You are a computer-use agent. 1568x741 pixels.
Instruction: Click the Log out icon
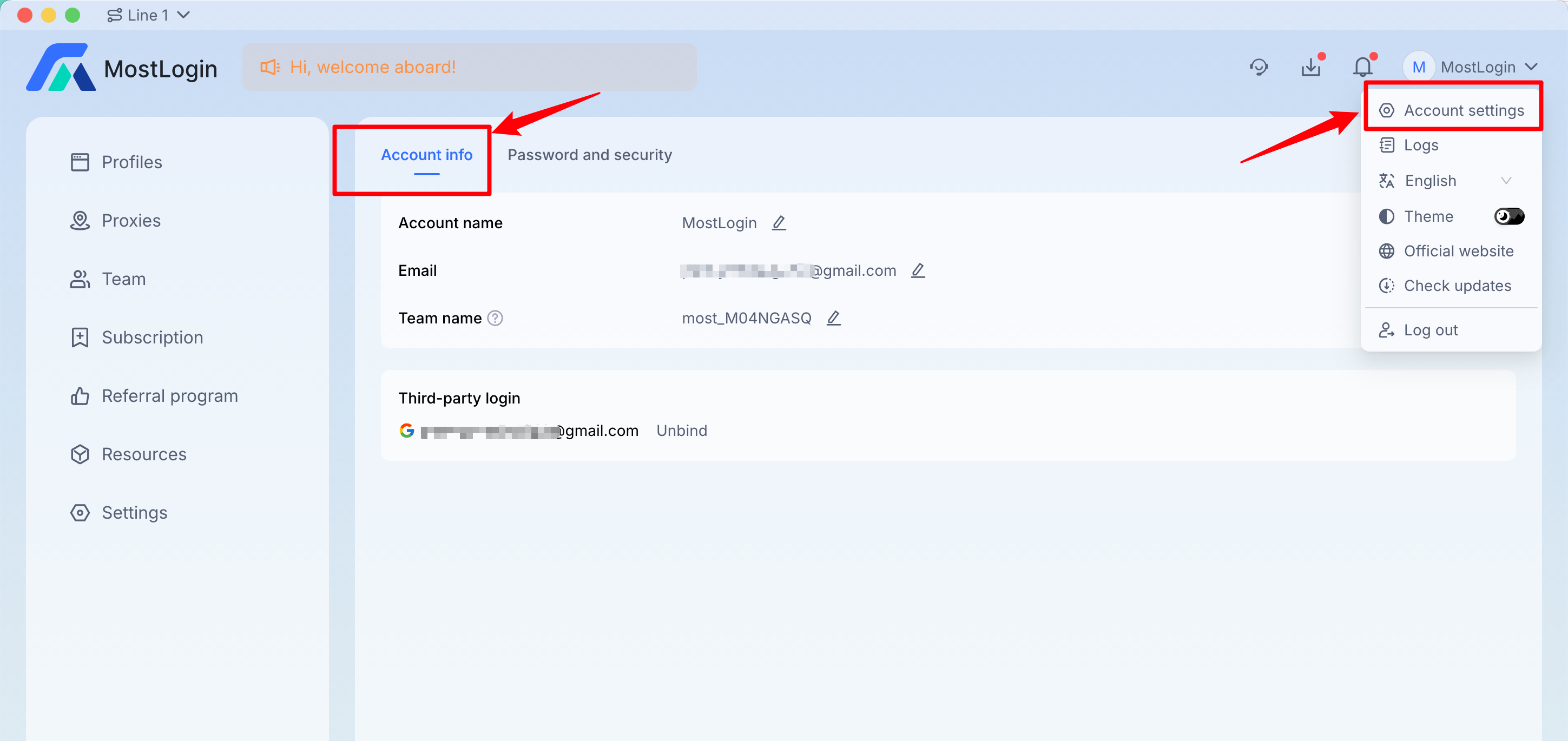[x=1387, y=330]
